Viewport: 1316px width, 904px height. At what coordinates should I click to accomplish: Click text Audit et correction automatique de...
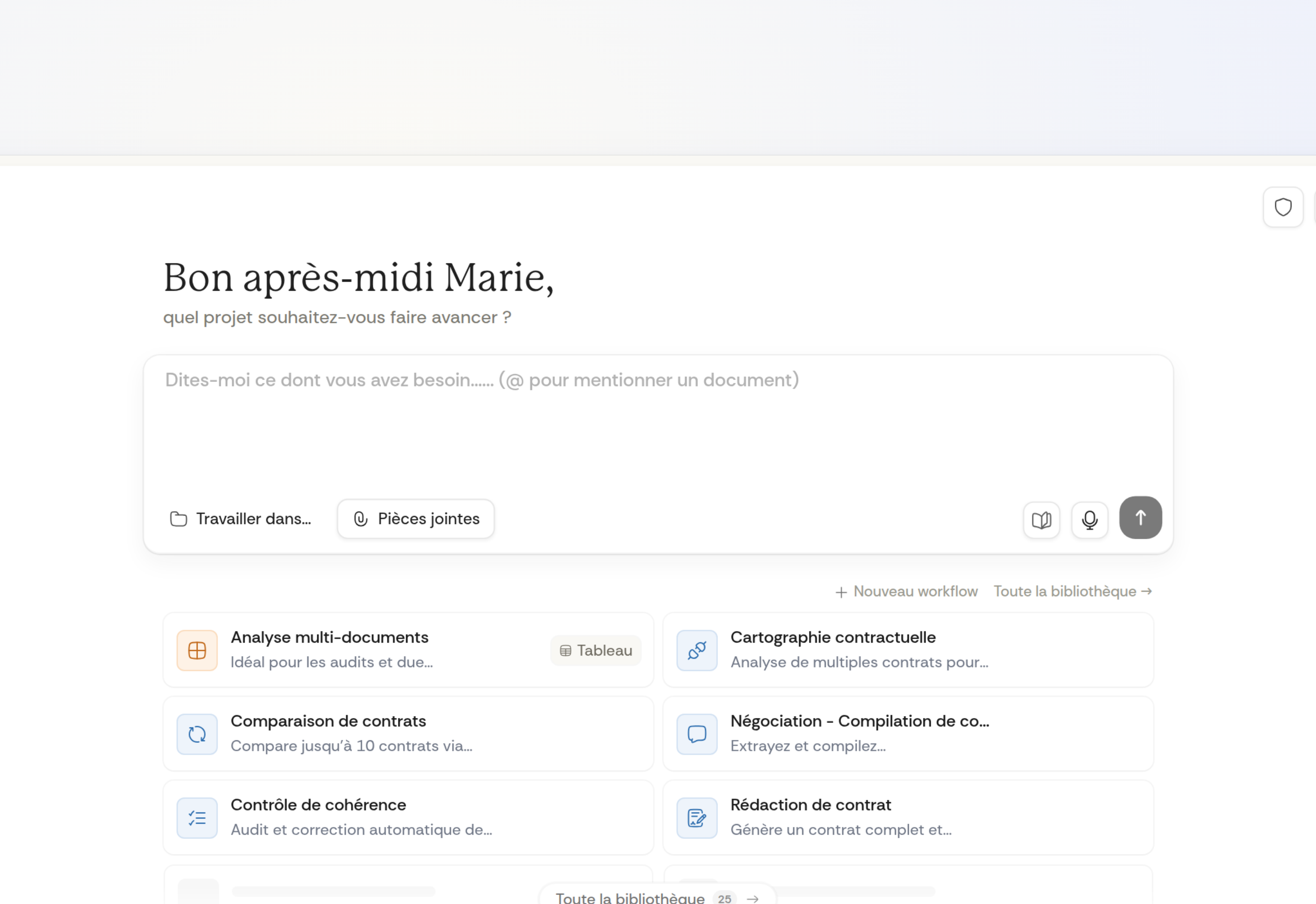tap(362, 830)
